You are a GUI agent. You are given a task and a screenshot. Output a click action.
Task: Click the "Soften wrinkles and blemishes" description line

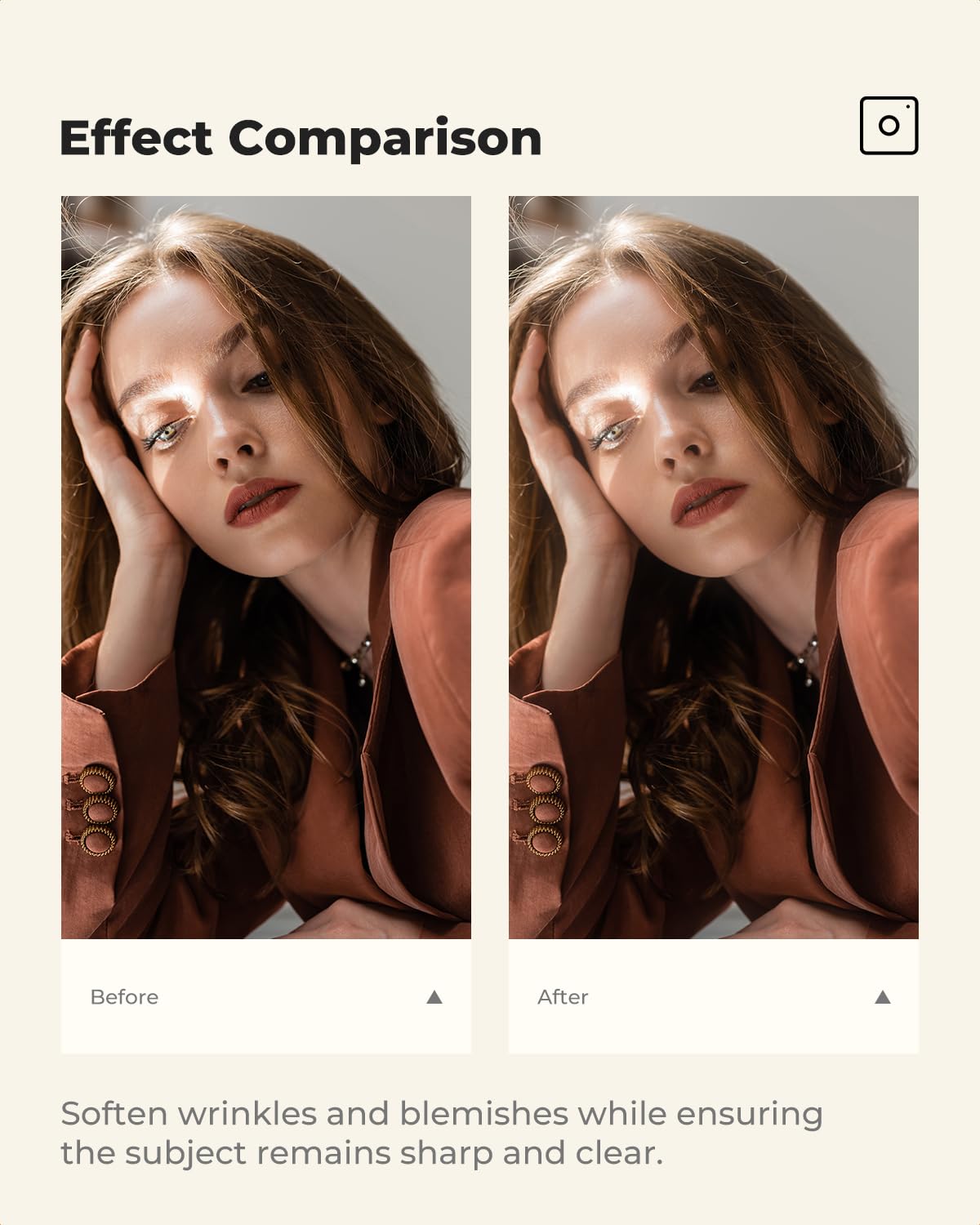[x=441, y=1114]
